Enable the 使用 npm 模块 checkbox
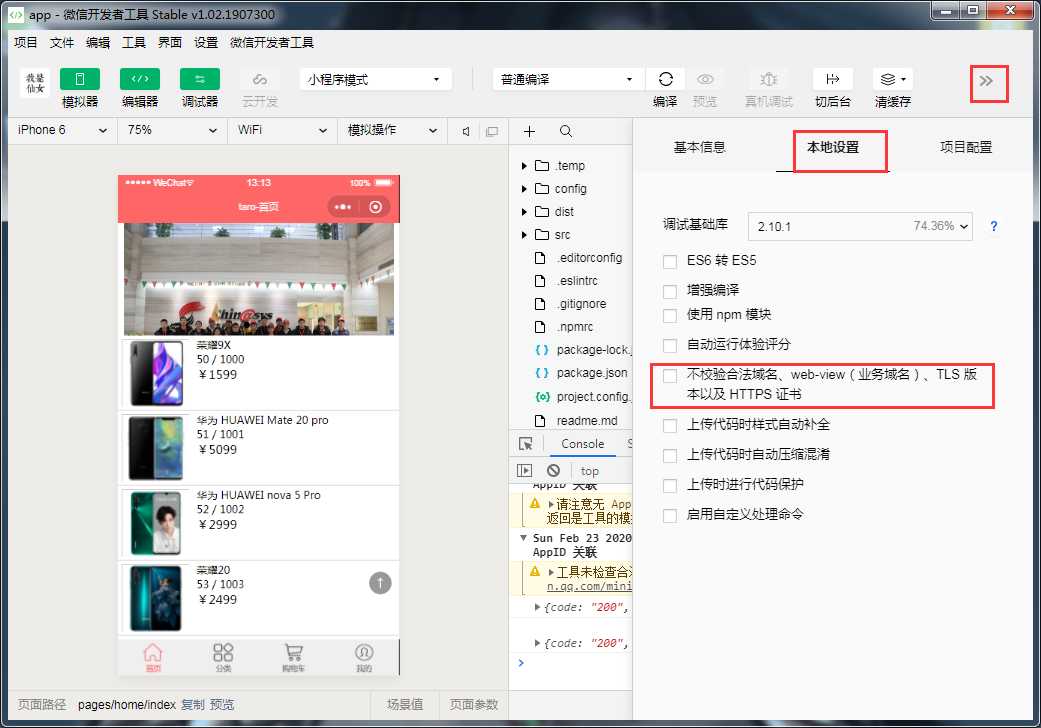The height and width of the screenshot is (728, 1041). coord(670,316)
